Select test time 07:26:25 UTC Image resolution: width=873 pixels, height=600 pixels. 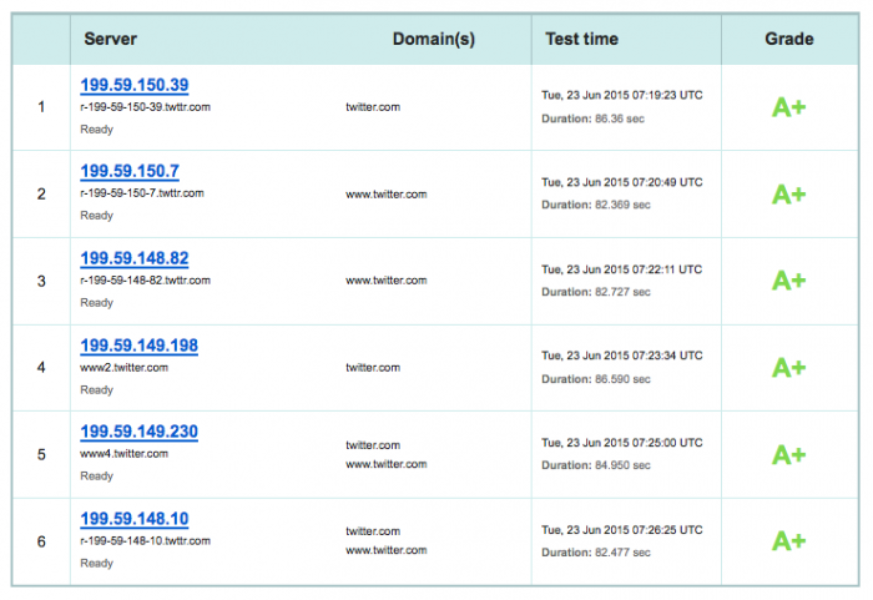(x=622, y=530)
